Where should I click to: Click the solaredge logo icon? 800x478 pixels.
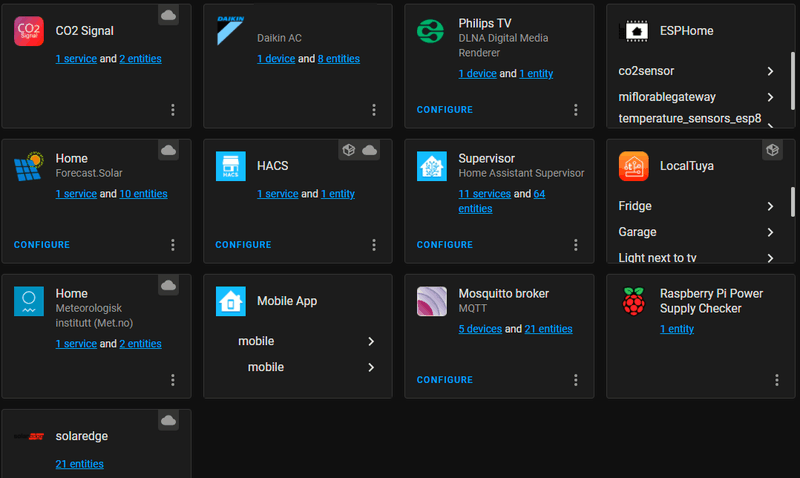point(29,436)
